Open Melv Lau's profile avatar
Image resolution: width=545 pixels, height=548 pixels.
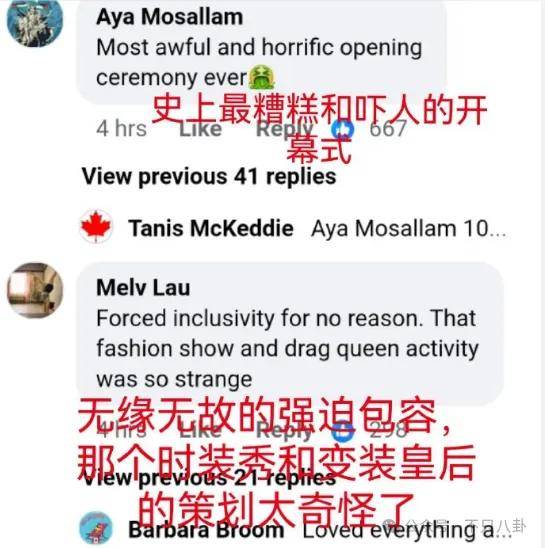[x=35, y=290]
